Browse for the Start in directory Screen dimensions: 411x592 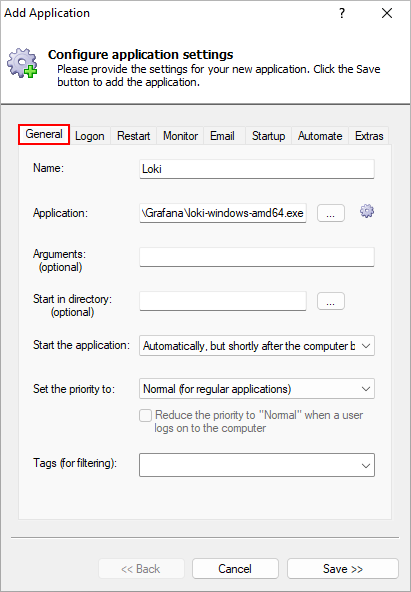pyautogui.click(x=331, y=301)
